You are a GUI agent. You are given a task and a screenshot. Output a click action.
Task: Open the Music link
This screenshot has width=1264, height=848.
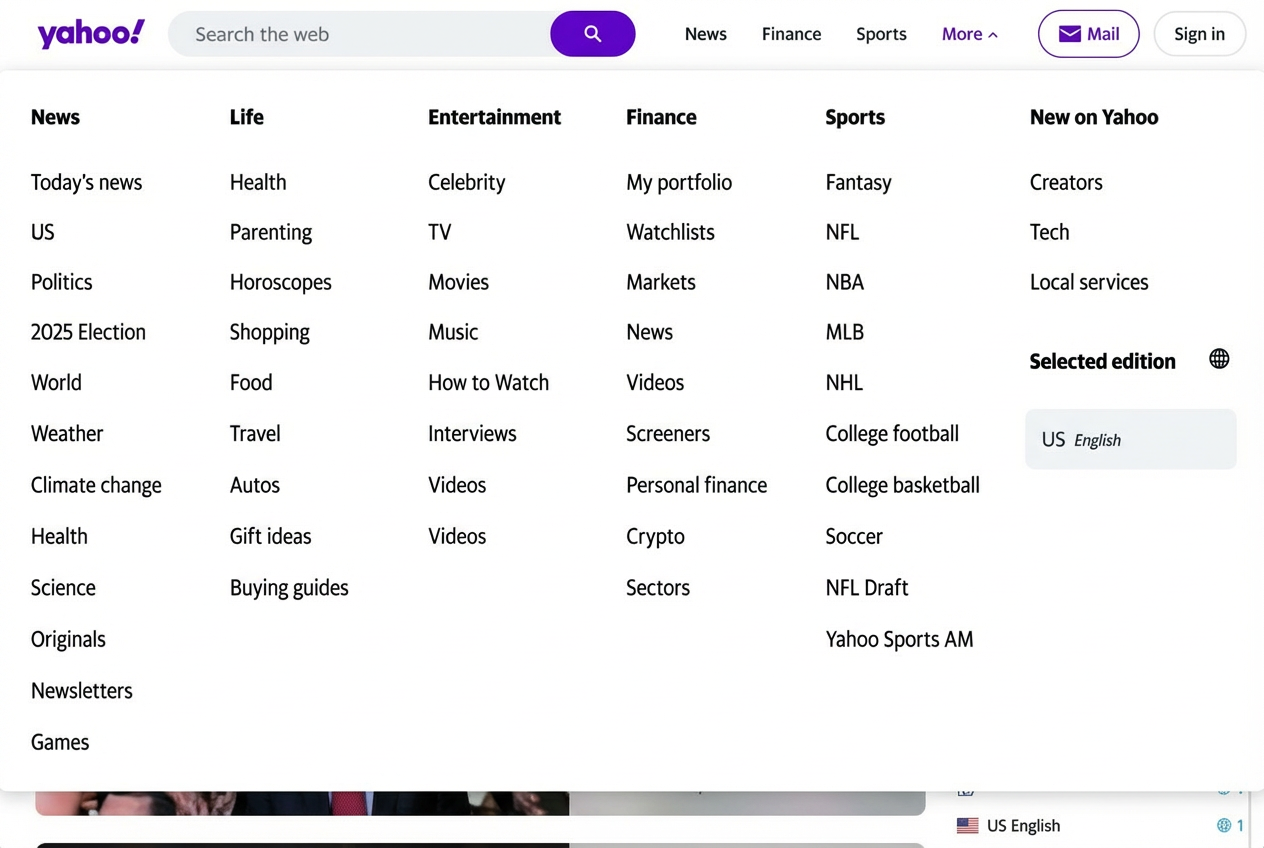(x=453, y=332)
